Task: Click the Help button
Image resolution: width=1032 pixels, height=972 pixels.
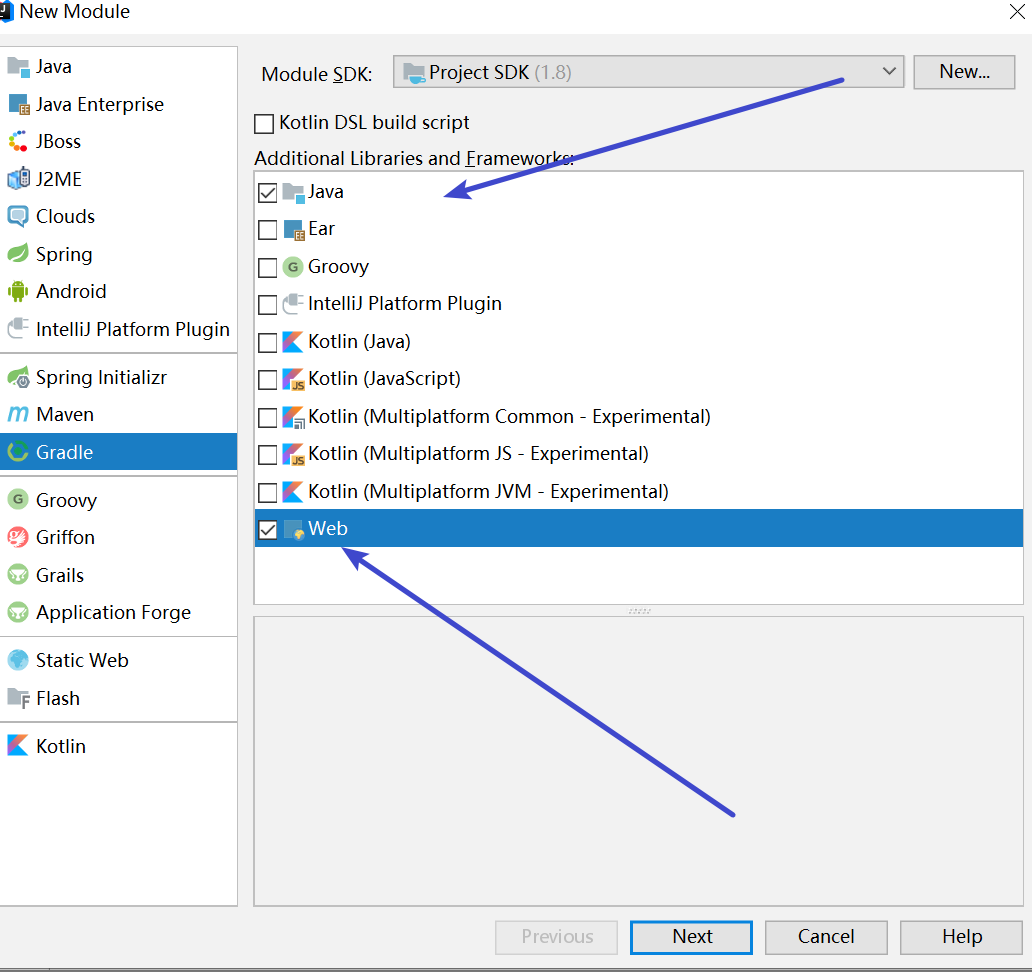Action: [x=961, y=936]
